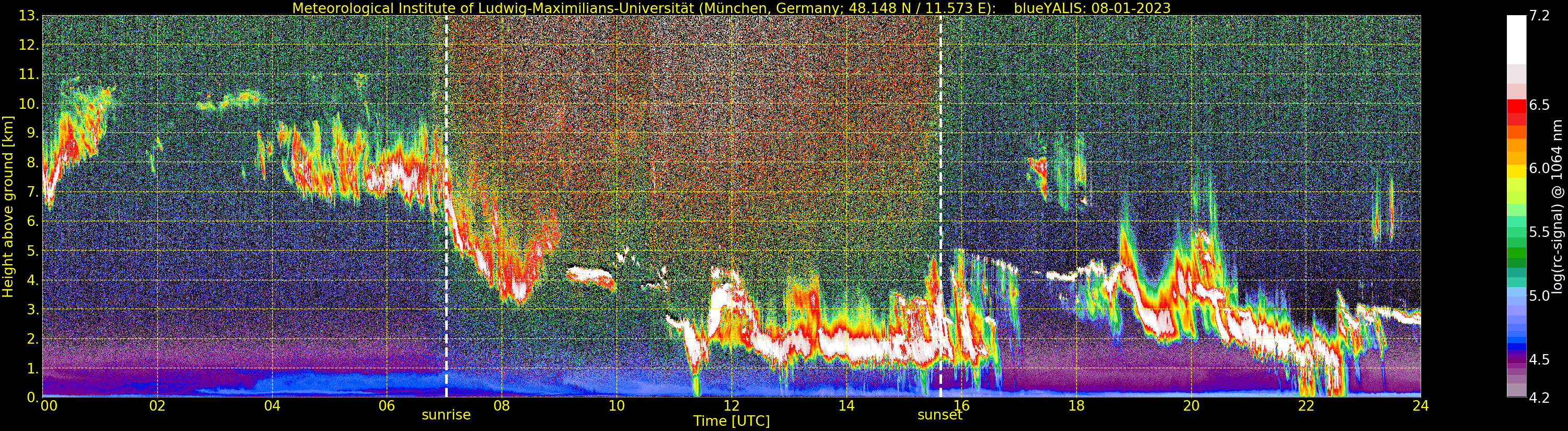Click the '7.' height tick label
Screen dimensions: 1568x431
click(33, 192)
